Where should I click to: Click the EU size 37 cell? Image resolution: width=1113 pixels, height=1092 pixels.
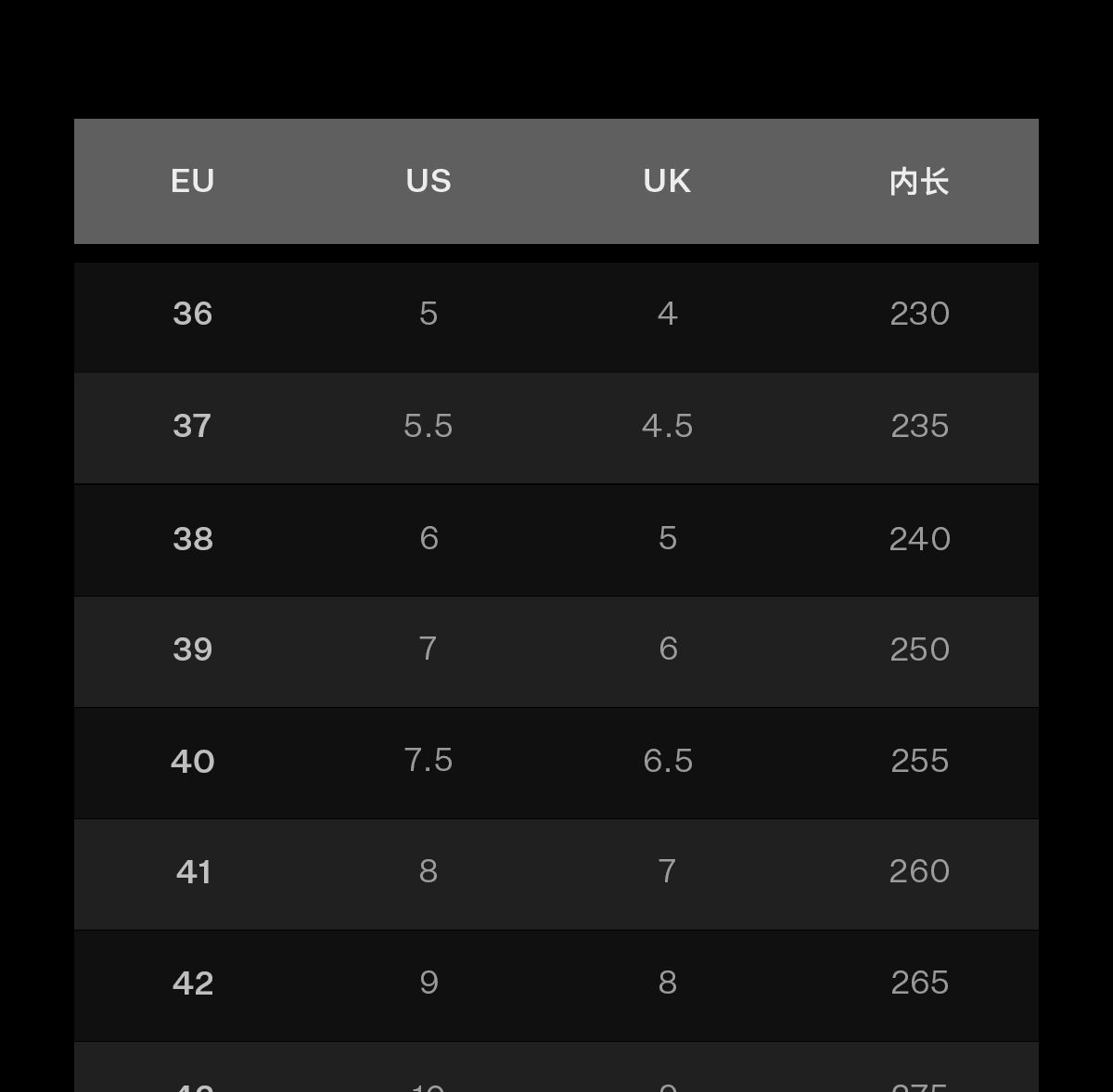pyautogui.click(x=192, y=427)
